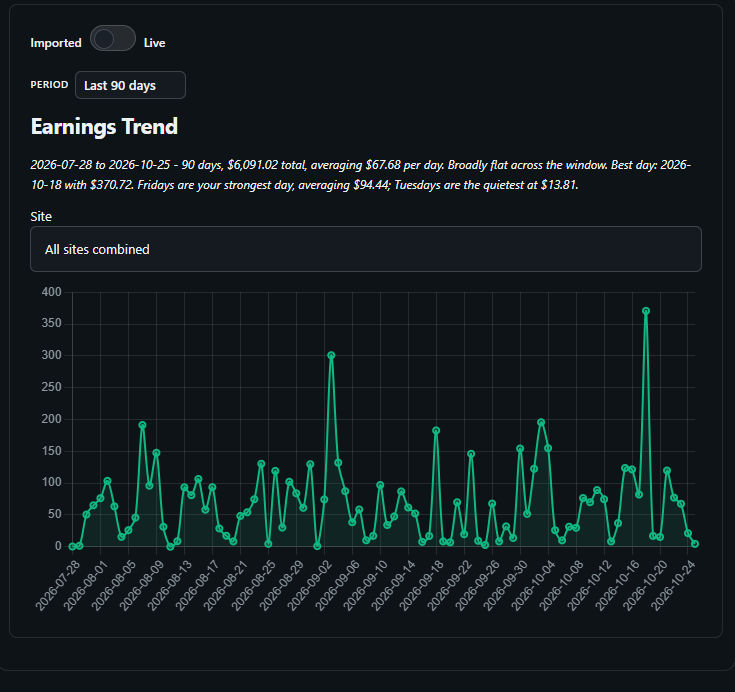This screenshot has height=692, width=735.
Task: Click the Site label
Action: [x=41, y=216]
